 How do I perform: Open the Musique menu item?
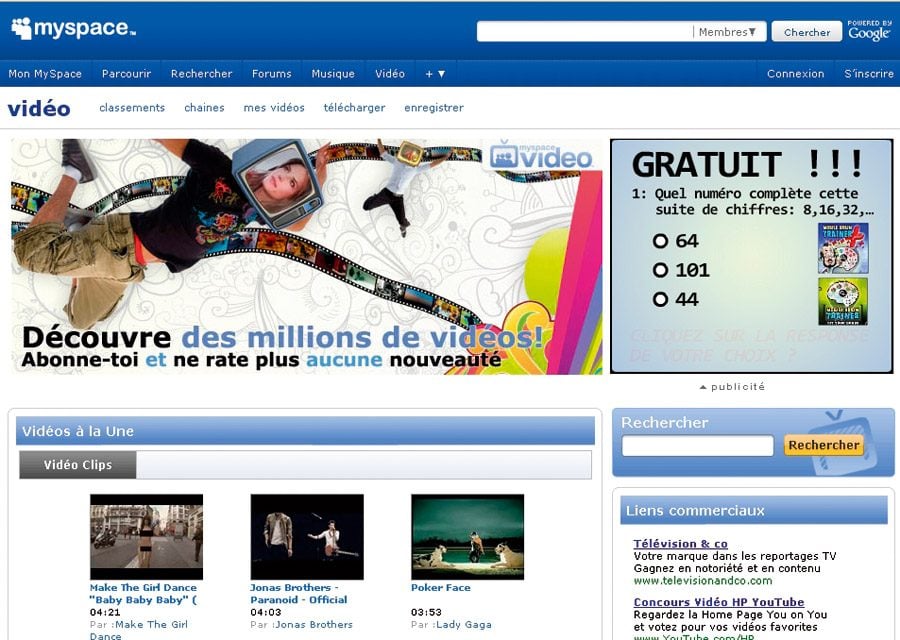coord(333,74)
